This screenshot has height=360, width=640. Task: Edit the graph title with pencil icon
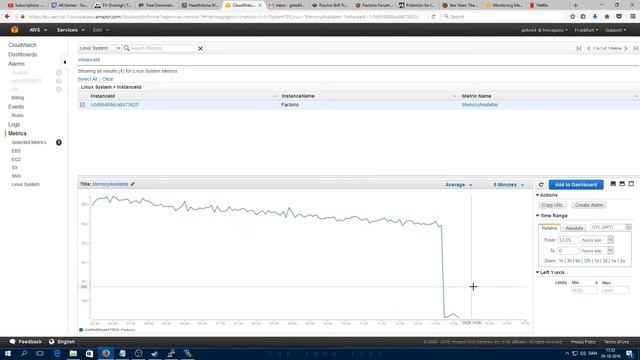(x=133, y=184)
